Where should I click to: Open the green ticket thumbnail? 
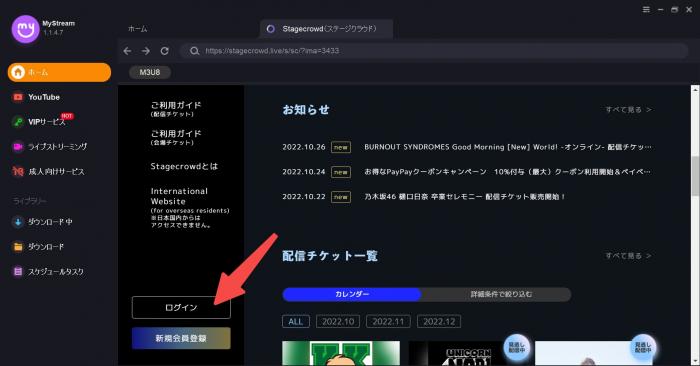(341, 354)
